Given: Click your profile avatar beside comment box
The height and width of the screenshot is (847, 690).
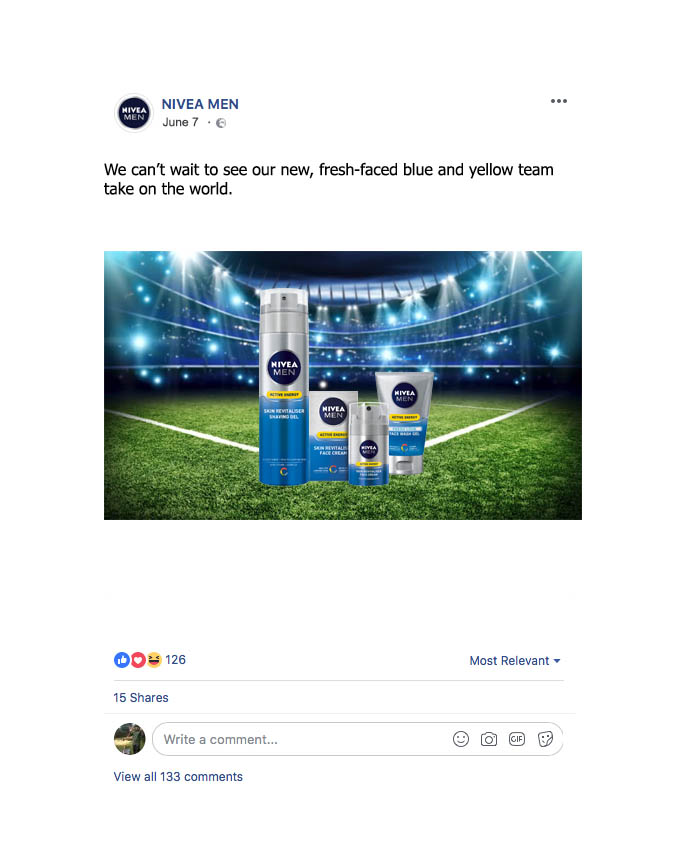Looking at the screenshot, I should click(x=130, y=738).
